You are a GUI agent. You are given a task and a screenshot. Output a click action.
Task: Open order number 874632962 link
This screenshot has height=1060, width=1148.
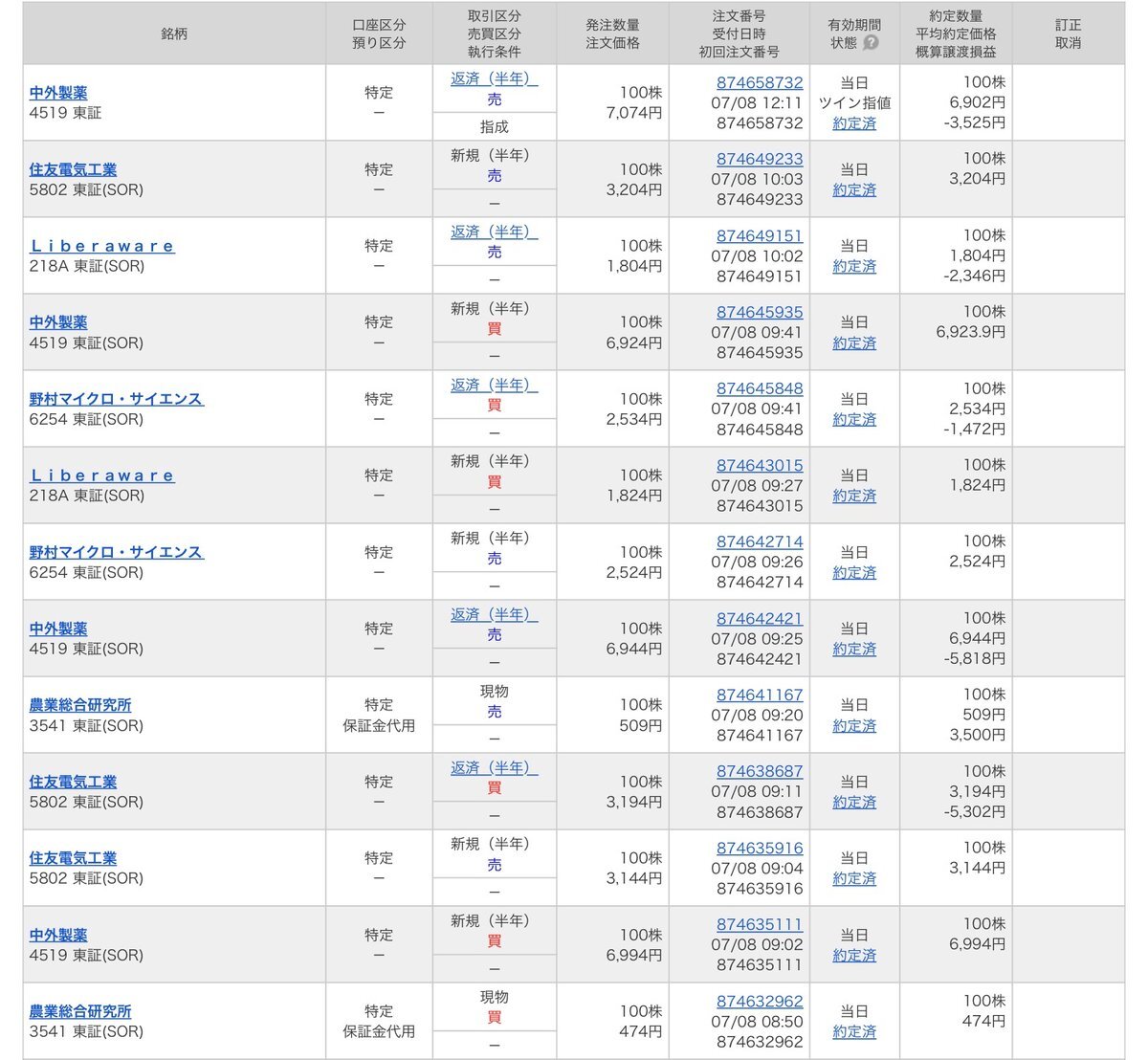point(760,1002)
